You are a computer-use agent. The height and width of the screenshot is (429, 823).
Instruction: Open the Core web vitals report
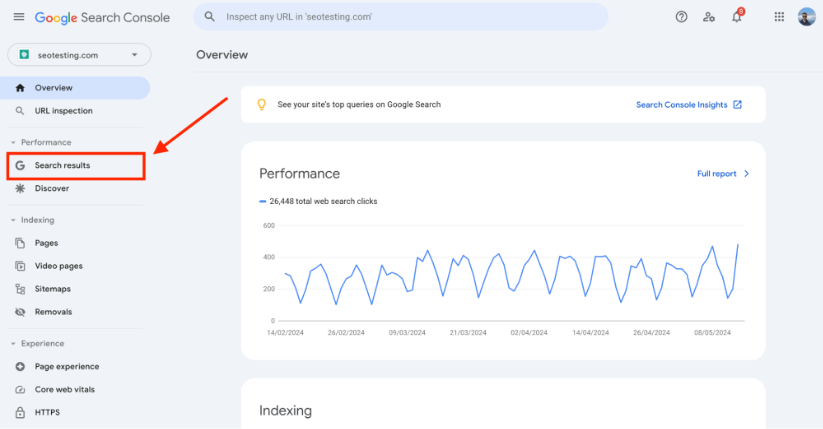pyautogui.click(x=64, y=389)
